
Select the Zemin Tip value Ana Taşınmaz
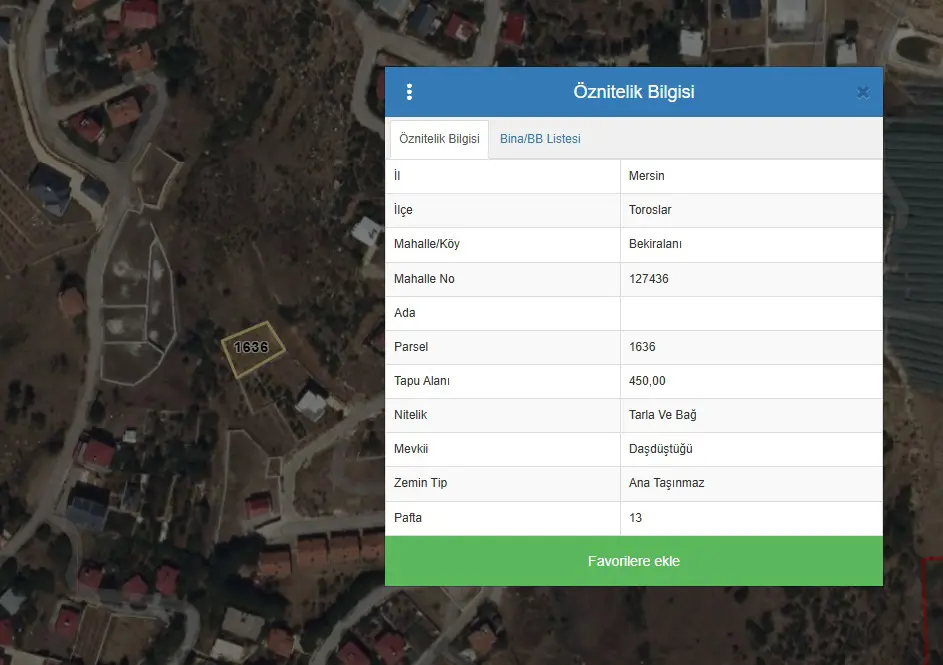[x=666, y=483]
